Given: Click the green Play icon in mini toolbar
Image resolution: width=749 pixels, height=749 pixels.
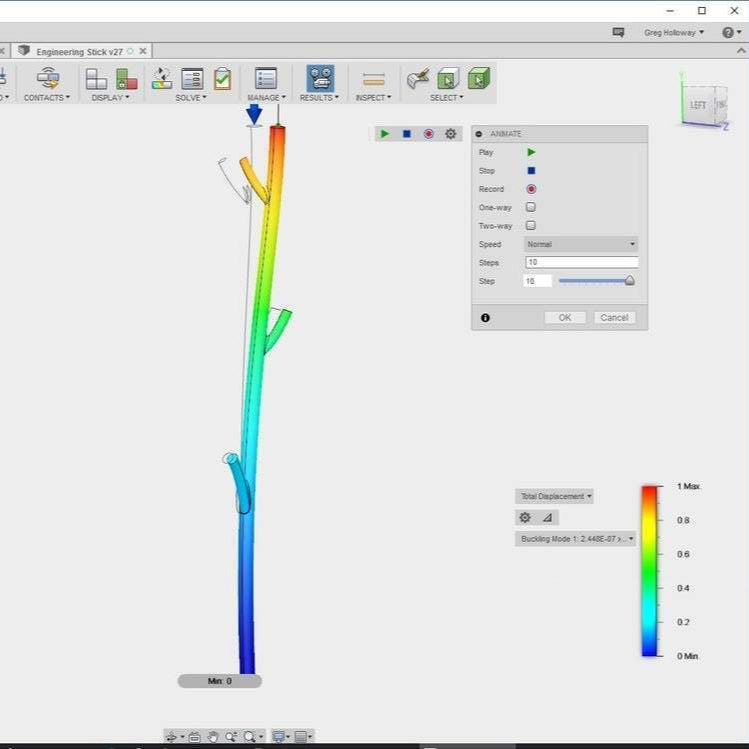Looking at the screenshot, I should pos(384,134).
